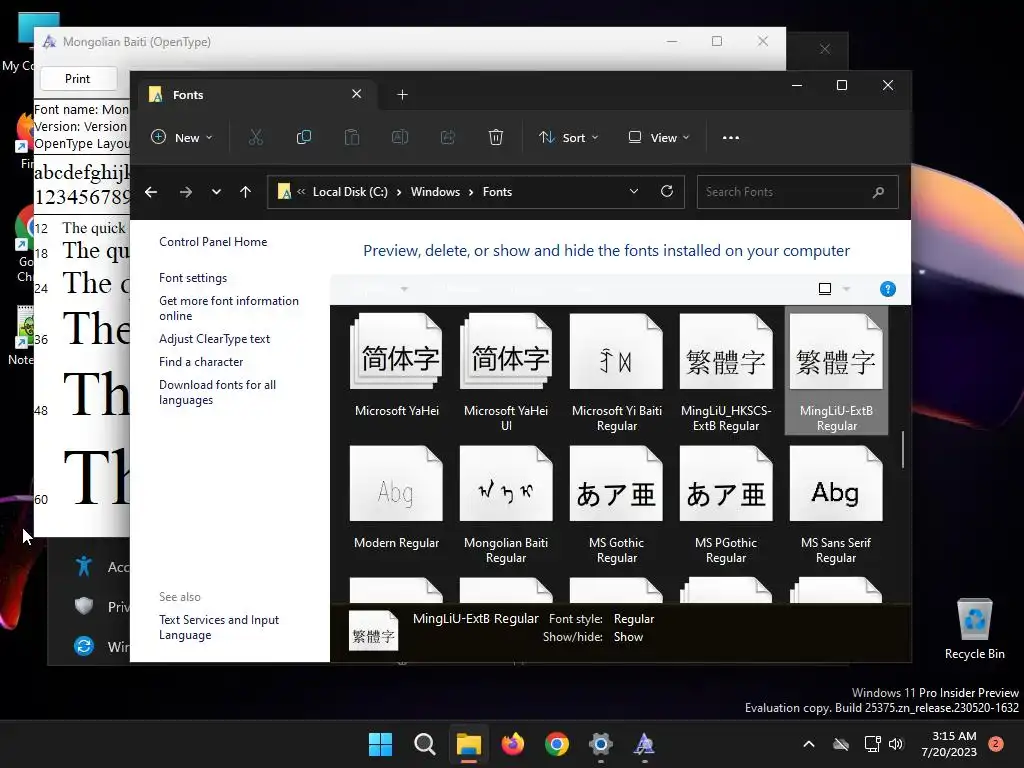Launch Chrome from the taskbar

[556, 744]
